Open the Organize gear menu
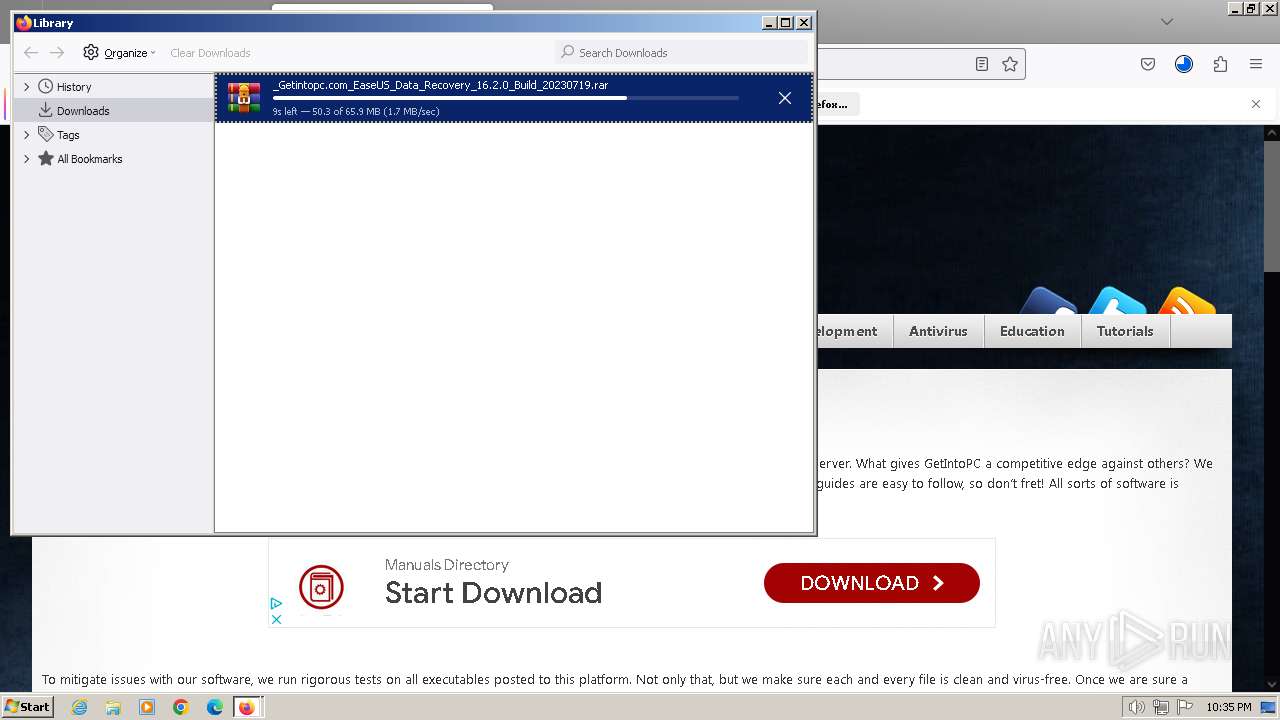 pyautogui.click(x=119, y=52)
